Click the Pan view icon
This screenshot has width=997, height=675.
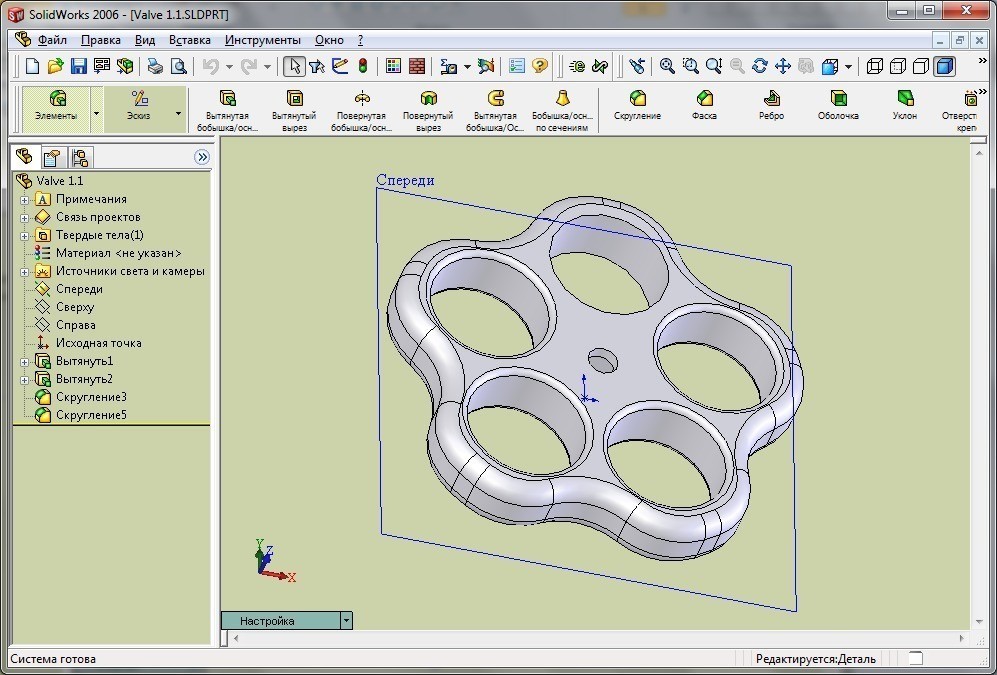[783, 66]
